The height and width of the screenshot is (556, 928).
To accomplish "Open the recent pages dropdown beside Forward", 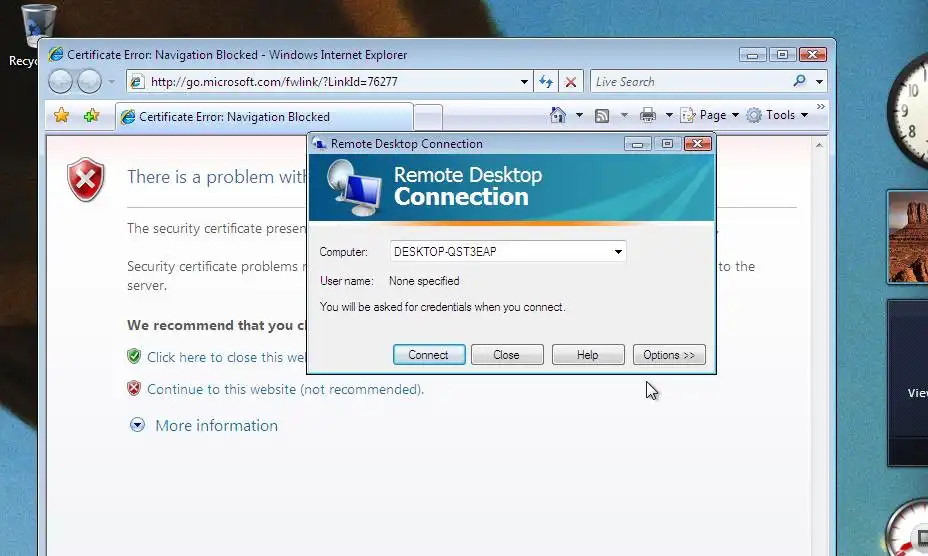I will pyautogui.click(x=111, y=82).
